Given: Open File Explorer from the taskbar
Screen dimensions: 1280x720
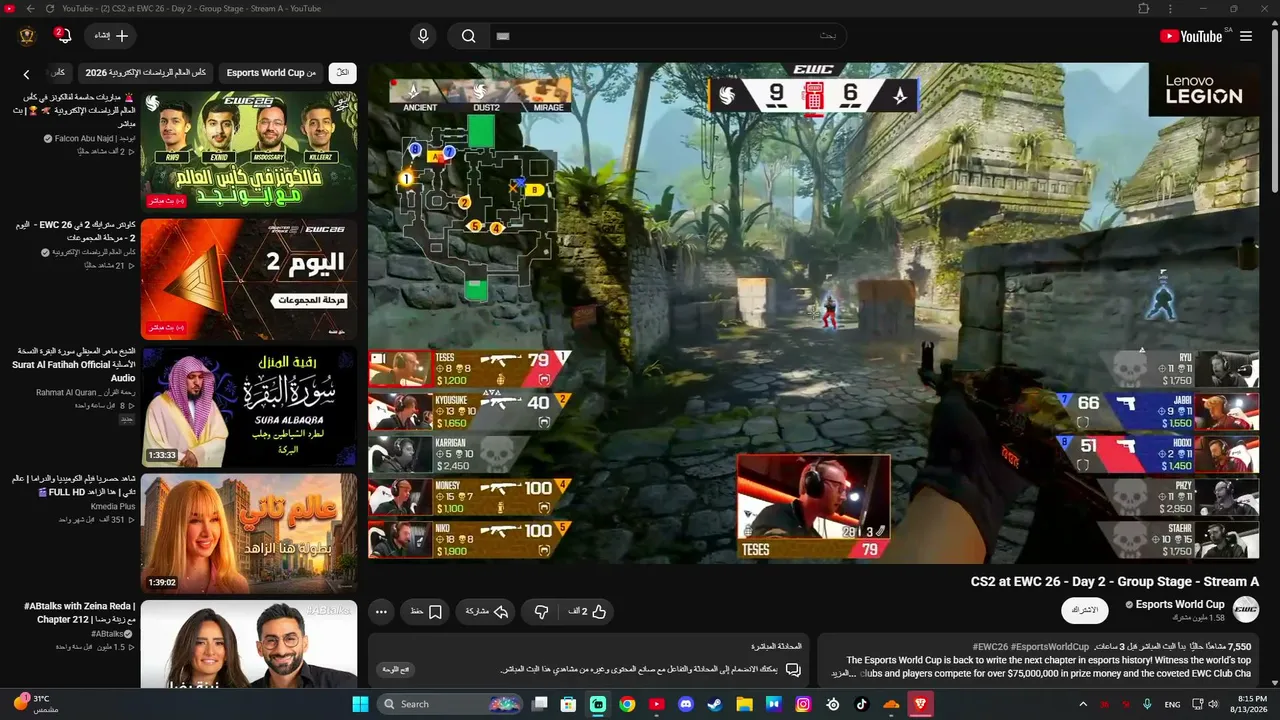Looking at the screenshot, I should click(x=745, y=704).
